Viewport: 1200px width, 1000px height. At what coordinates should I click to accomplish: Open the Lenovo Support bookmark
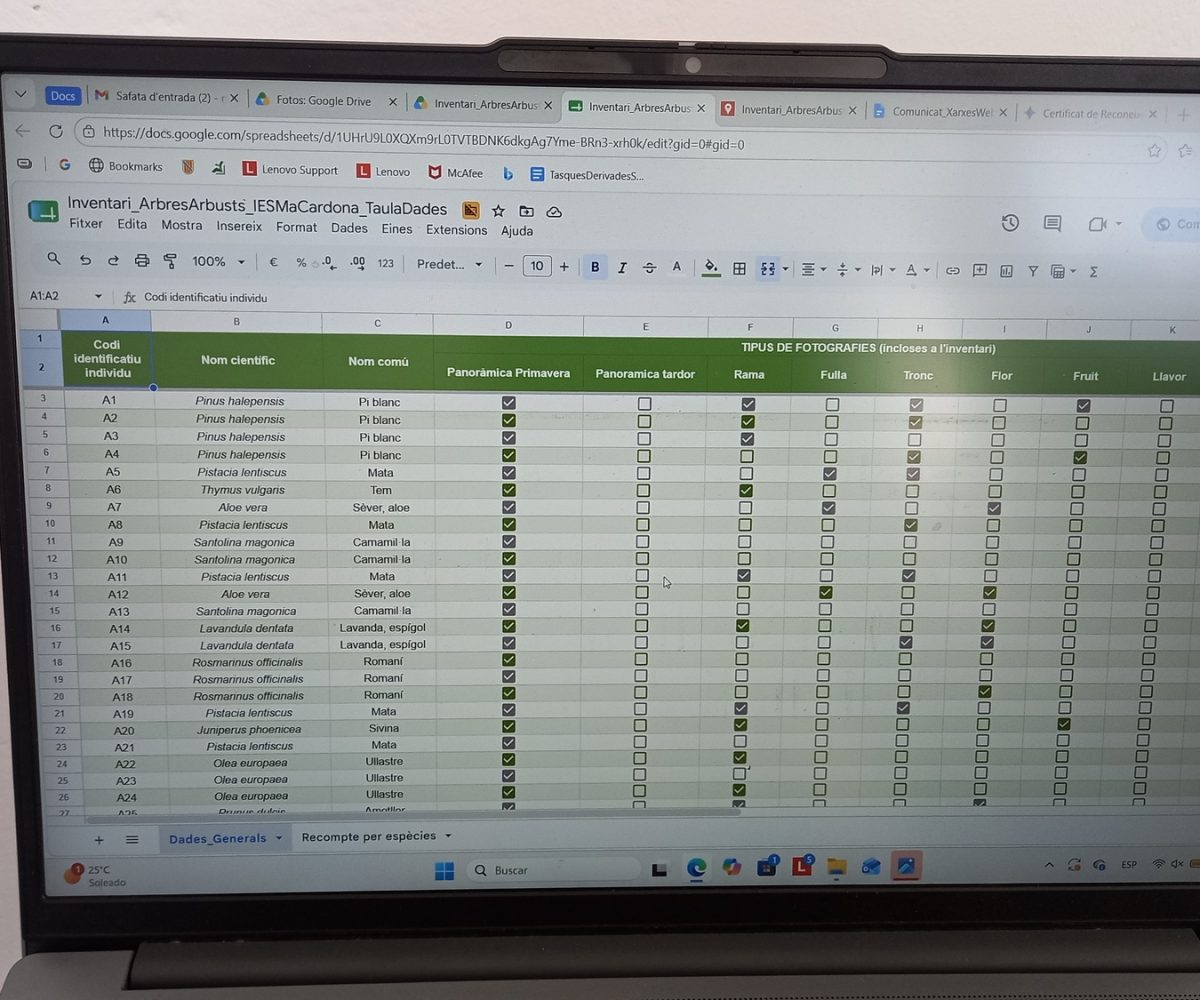(x=290, y=170)
